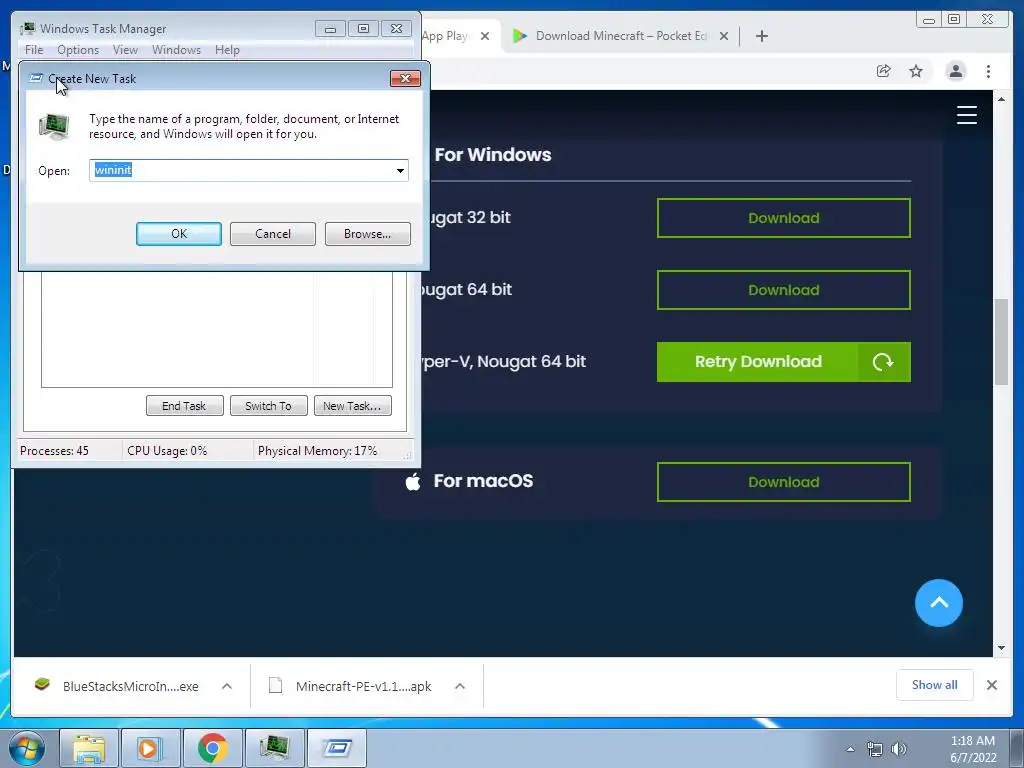This screenshot has height=768, width=1024.
Task: Click taskbar clock showing 1:18 AM
Action: pyautogui.click(x=973, y=749)
